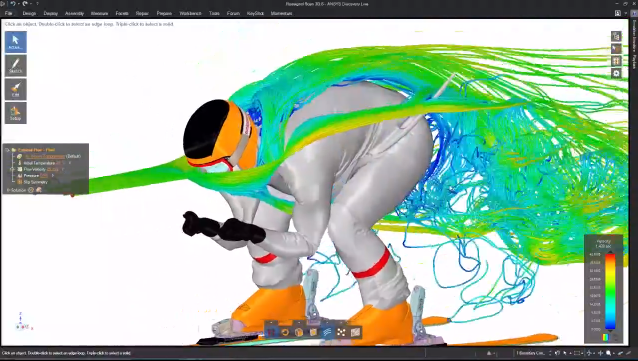
Task: Click the velocity color legend bar
Action: tap(610, 291)
